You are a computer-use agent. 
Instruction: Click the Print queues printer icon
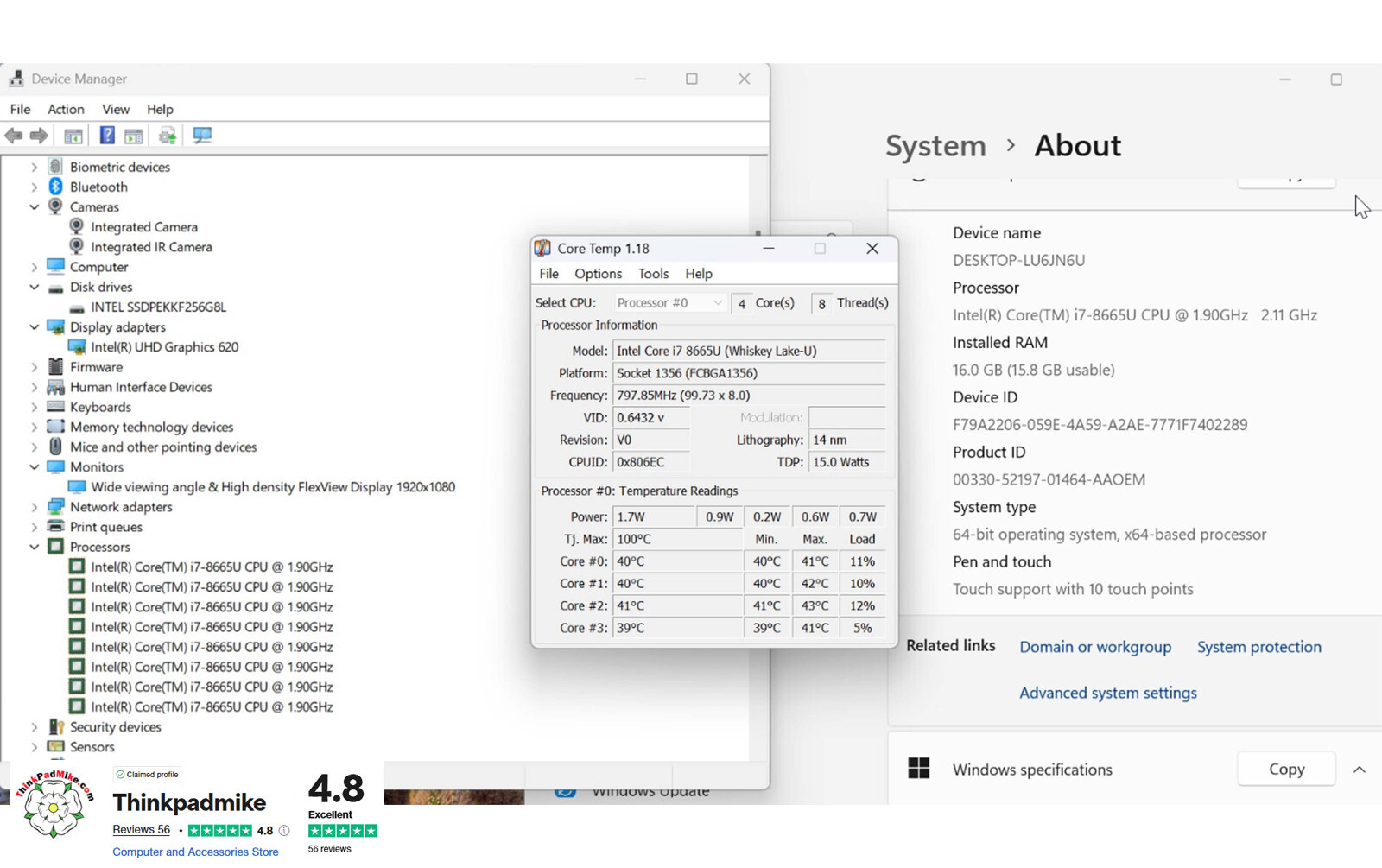coord(56,526)
